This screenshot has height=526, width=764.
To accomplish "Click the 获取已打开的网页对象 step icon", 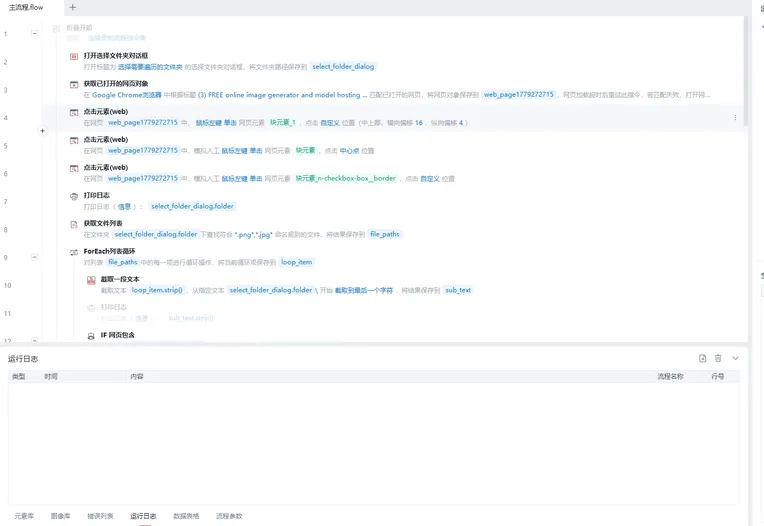I will pyautogui.click(x=74, y=84).
